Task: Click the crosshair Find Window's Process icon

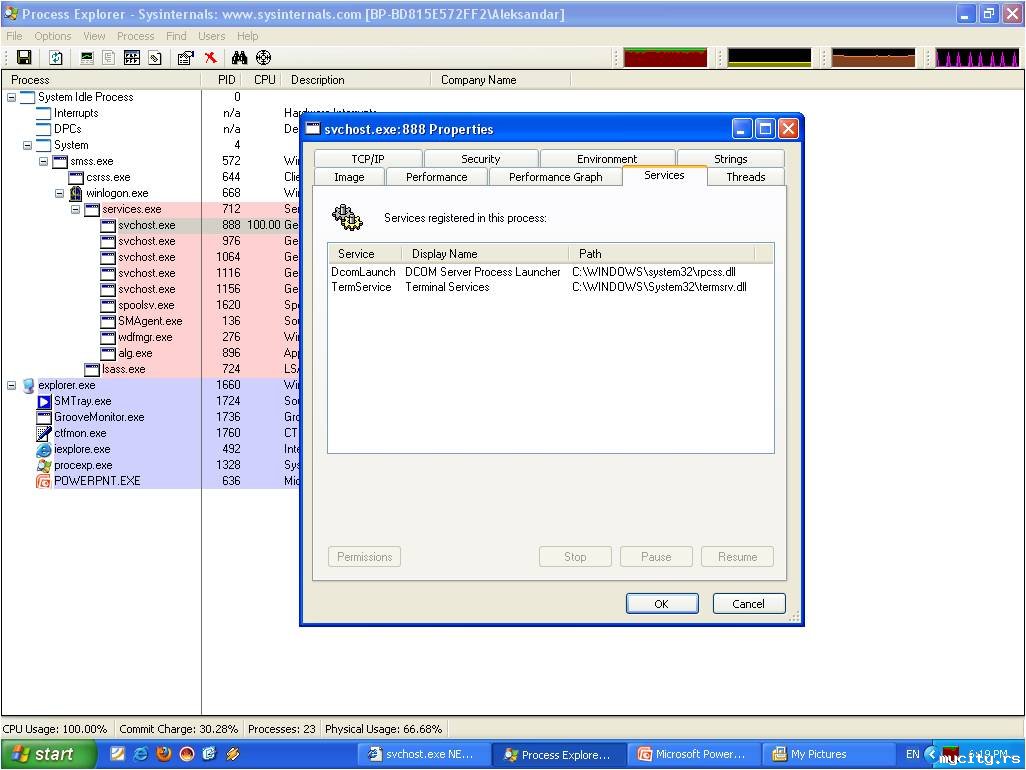Action: pyautogui.click(x=264, y=58)
